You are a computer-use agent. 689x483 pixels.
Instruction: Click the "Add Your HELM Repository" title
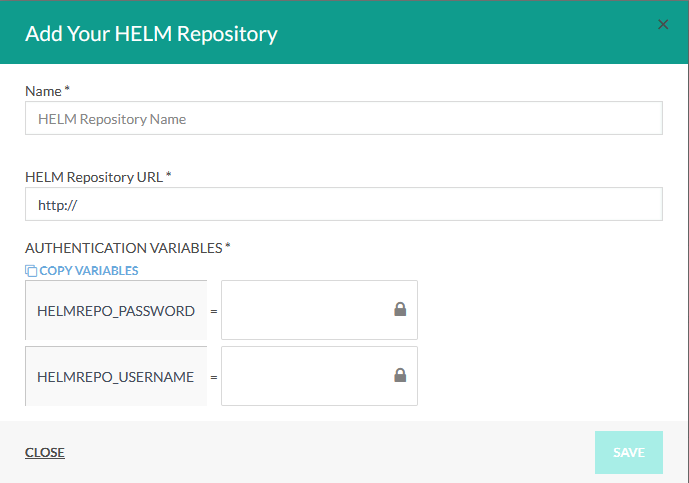151,34
